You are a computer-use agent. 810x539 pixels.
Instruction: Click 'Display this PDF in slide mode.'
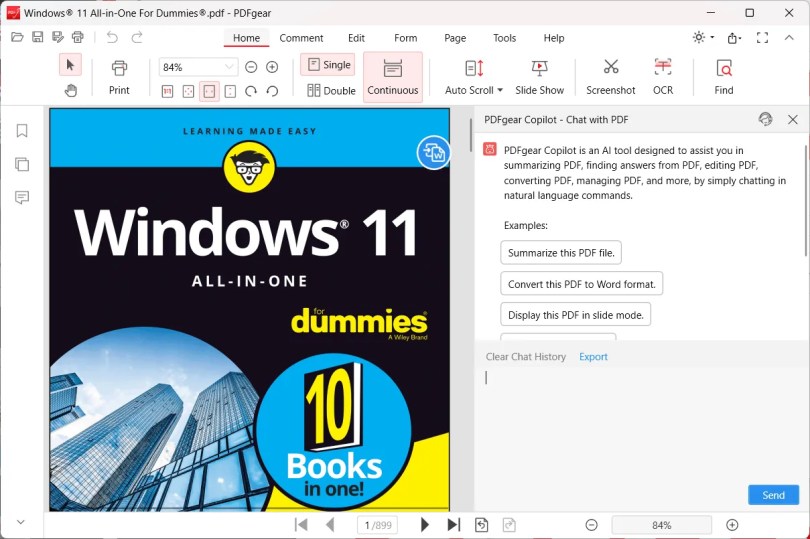click(x=575, y=315)
